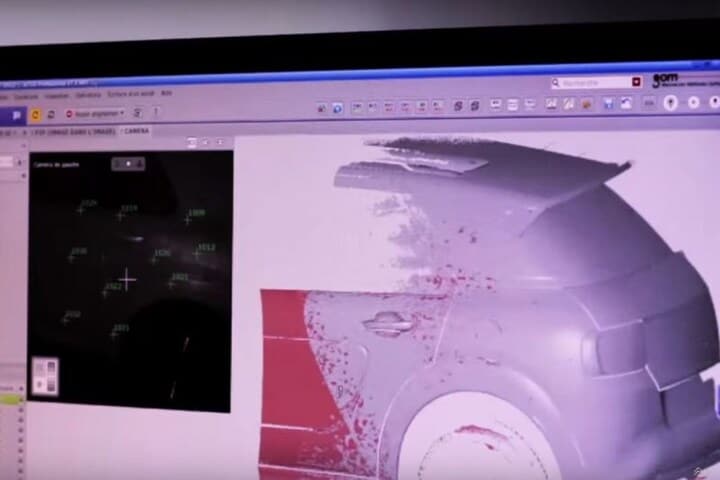Switch to the CAMERA tab
The image size is (720, 480).
tap(136, 131)
